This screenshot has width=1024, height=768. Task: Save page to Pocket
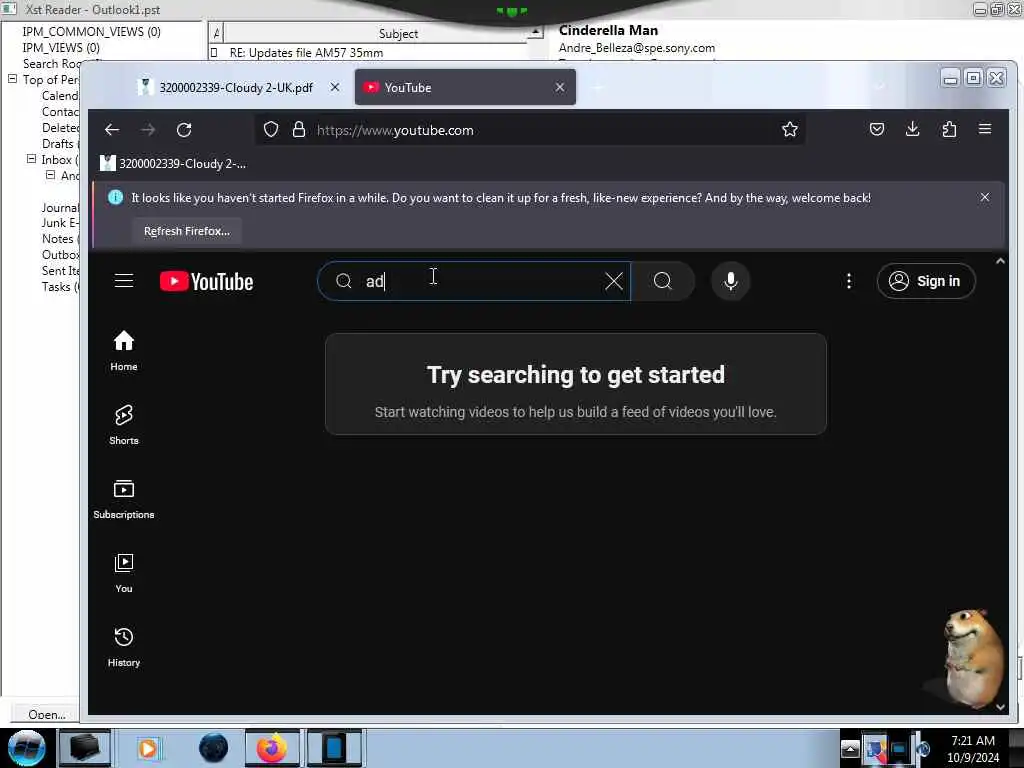[876, 129]
